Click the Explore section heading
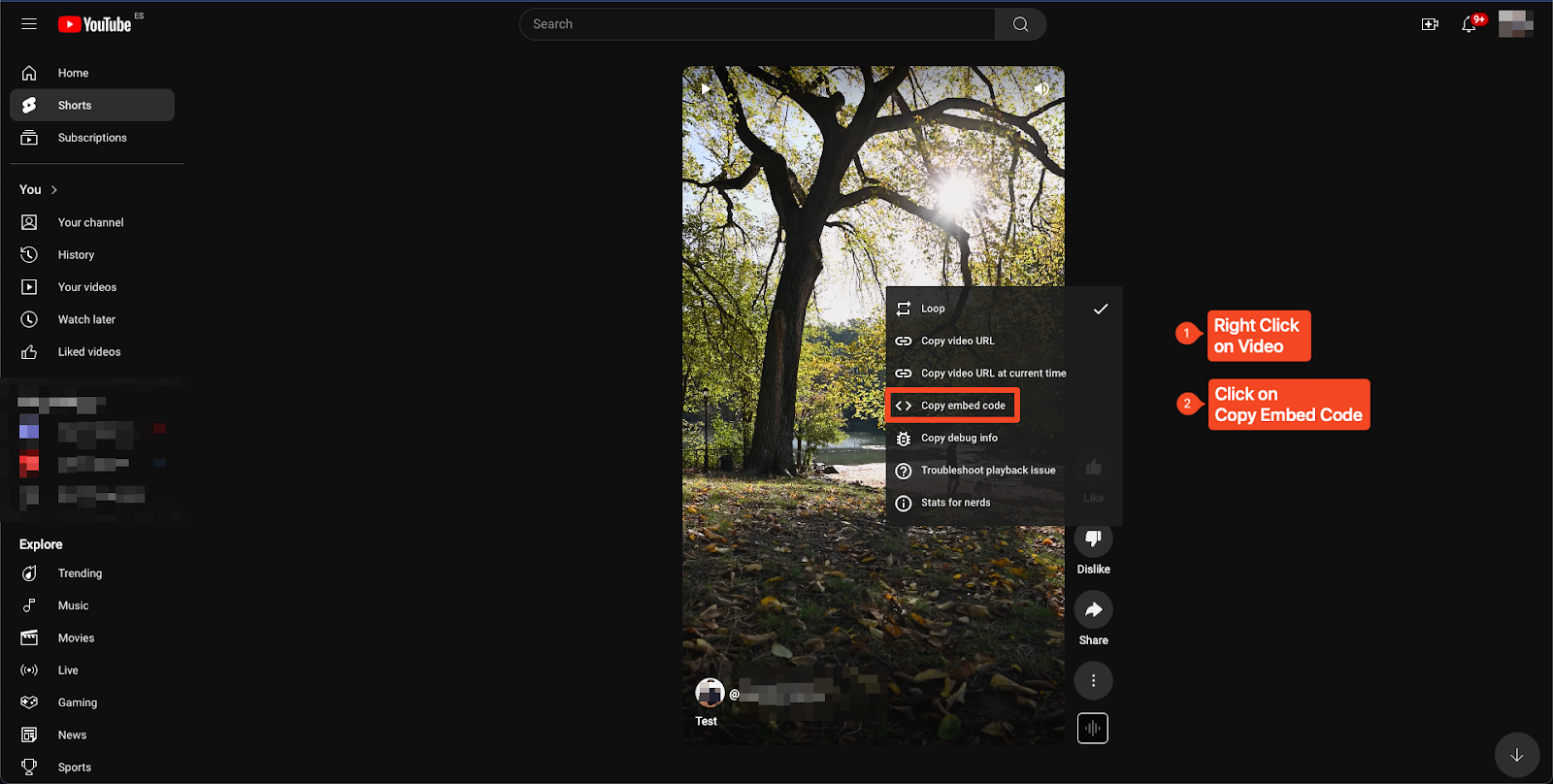The height and width of the screenshot is (784, 1553). pyautogui.click(x=41, y=544)
